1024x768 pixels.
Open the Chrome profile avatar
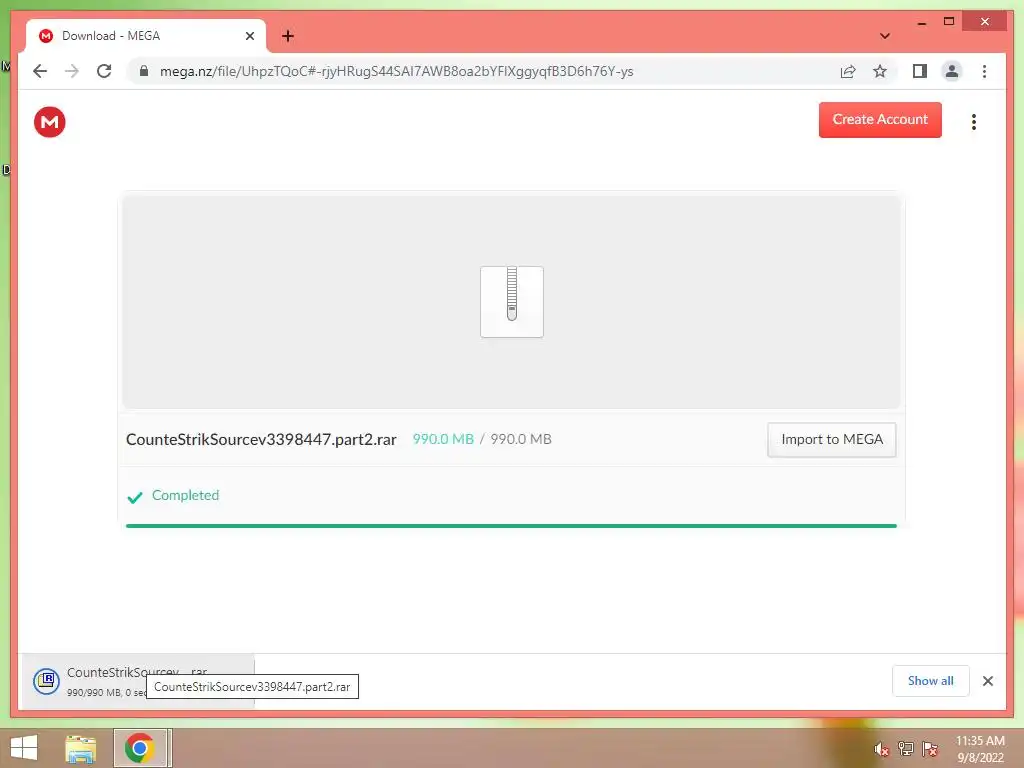(x=952, y=71)
